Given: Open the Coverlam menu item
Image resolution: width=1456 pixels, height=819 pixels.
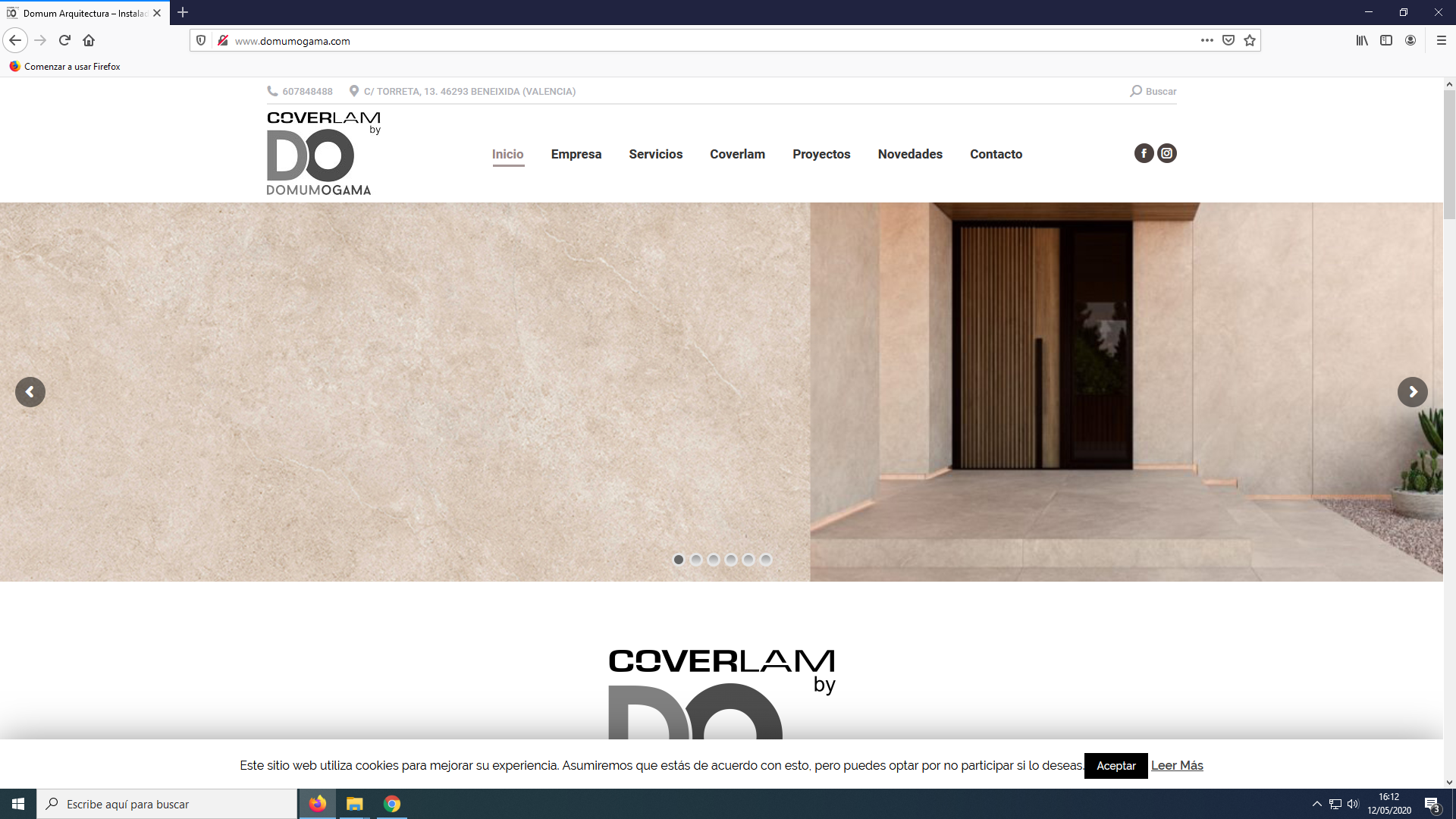Looking at the screenshot, I should click(737, 154).
